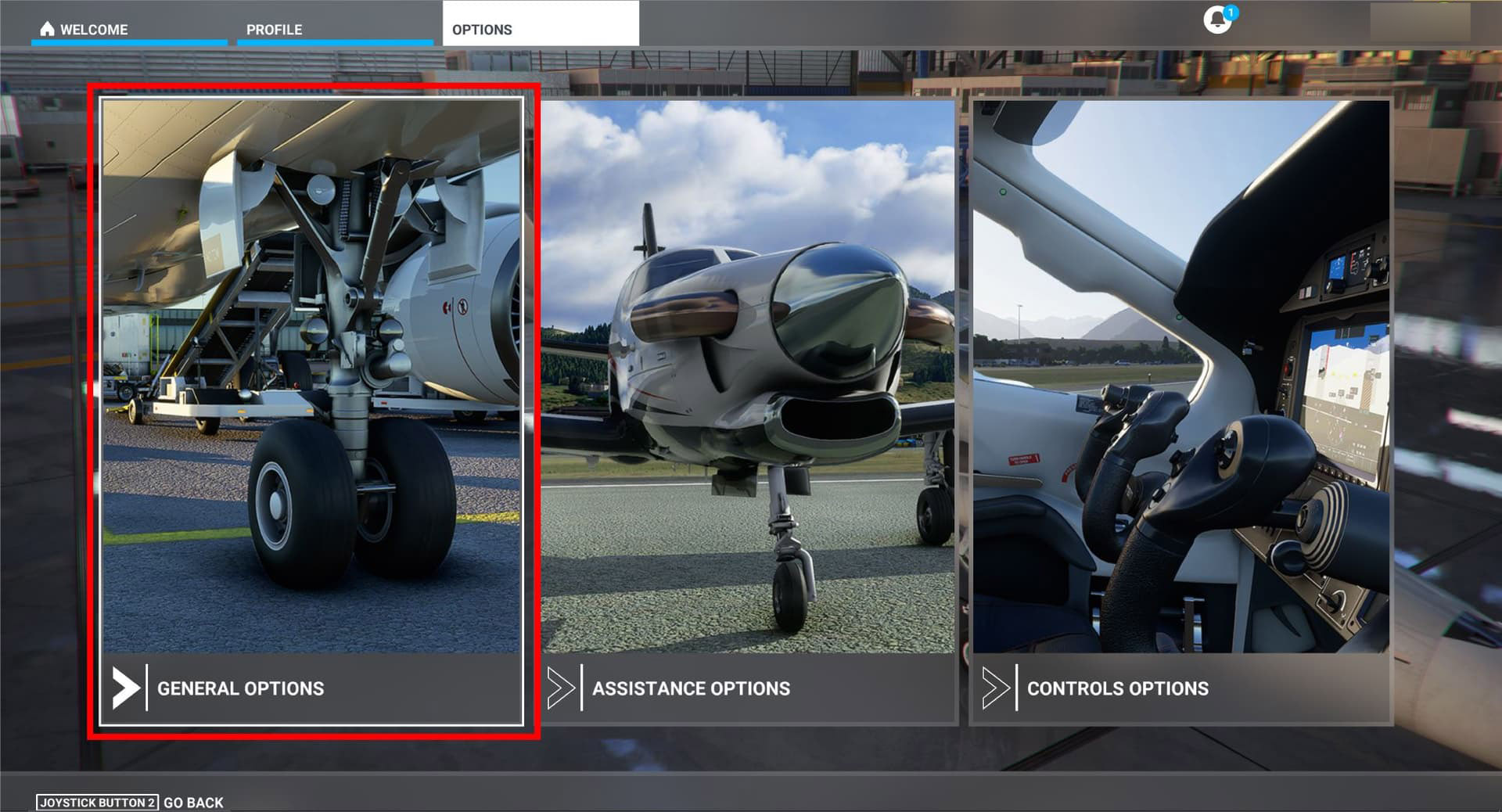
Task: Click the Joystick Button 2 key hint
Action: (97, 803)
